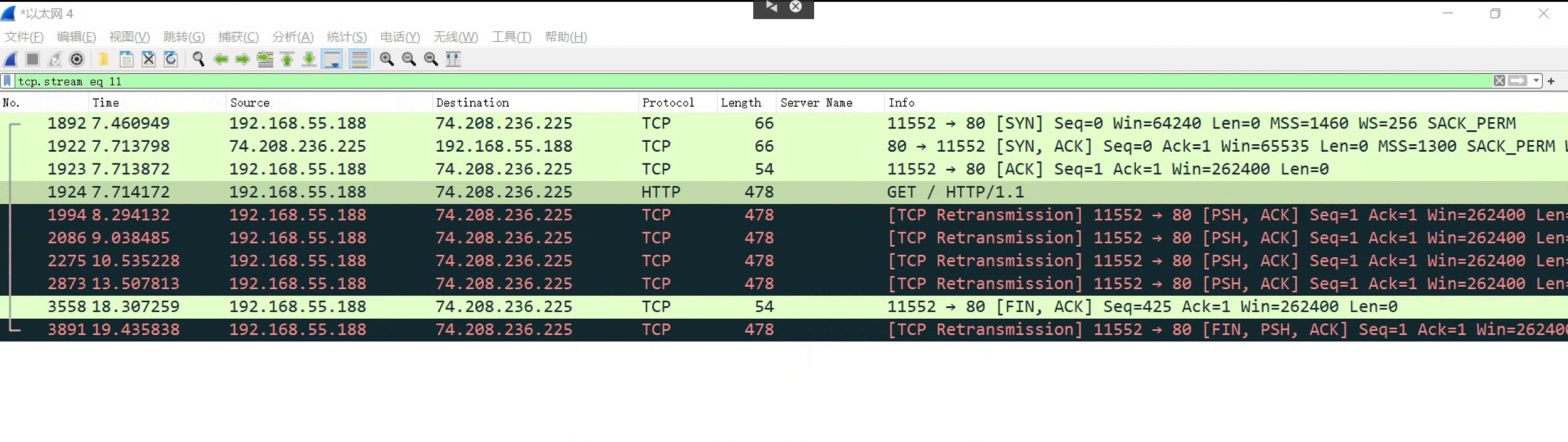Open the 统计(S) menu
The height and width of the screenshot is (442, 1568).
coord(346,37)
